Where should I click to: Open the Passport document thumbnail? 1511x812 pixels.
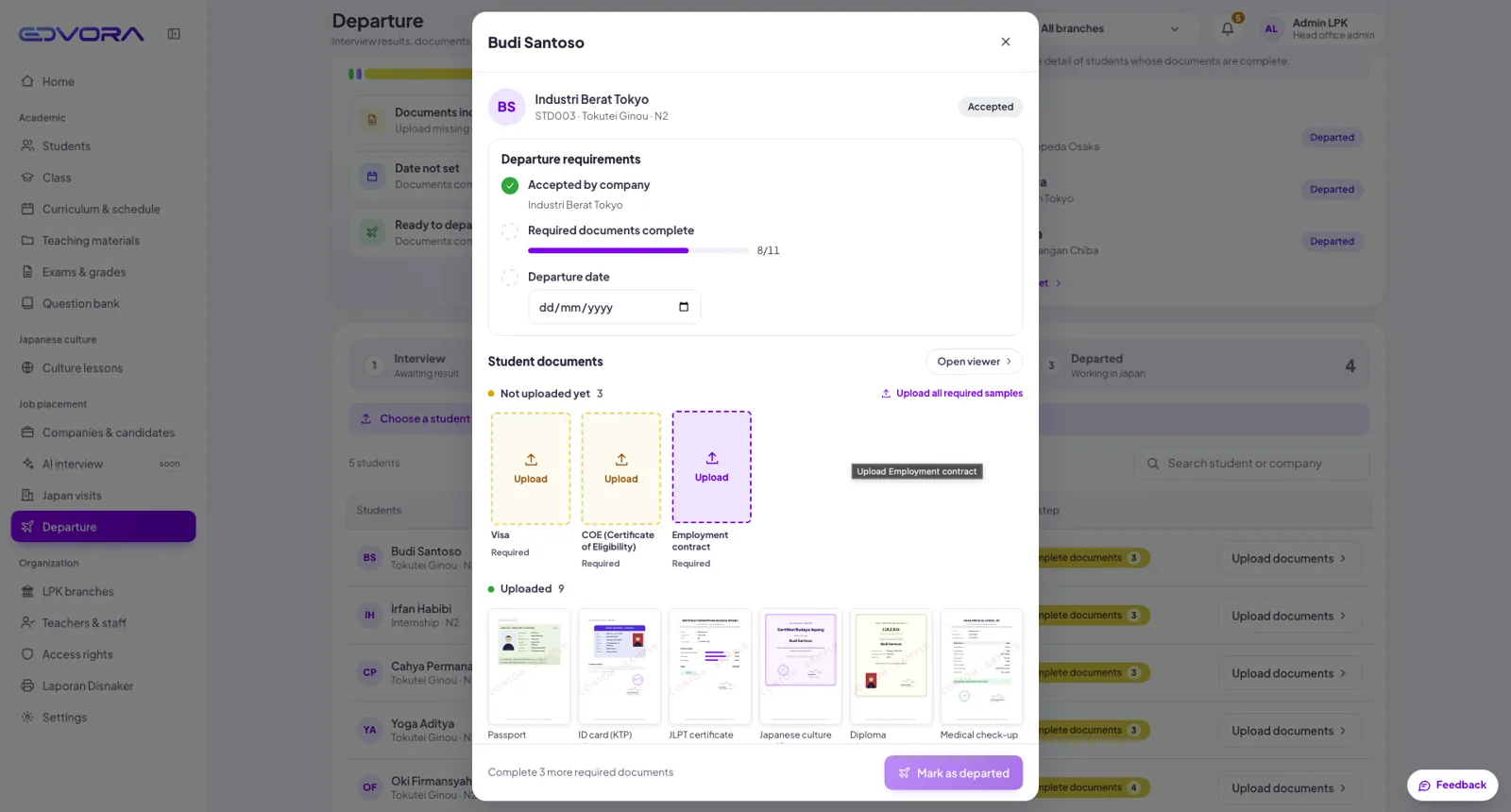tap(529, 667)
